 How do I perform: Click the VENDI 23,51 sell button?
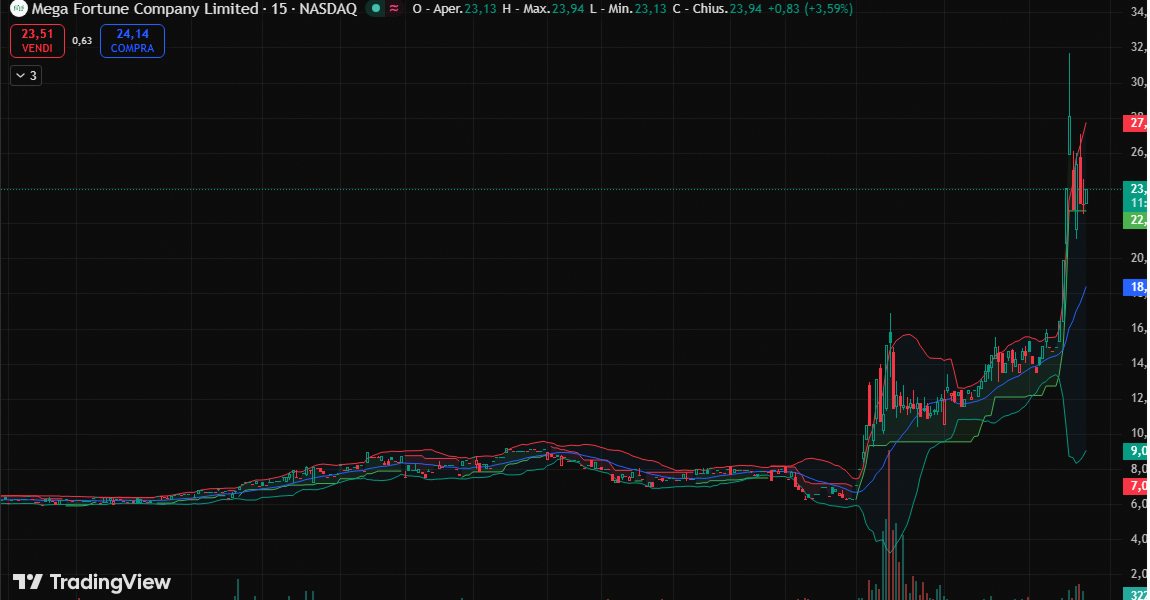point(37,40)
